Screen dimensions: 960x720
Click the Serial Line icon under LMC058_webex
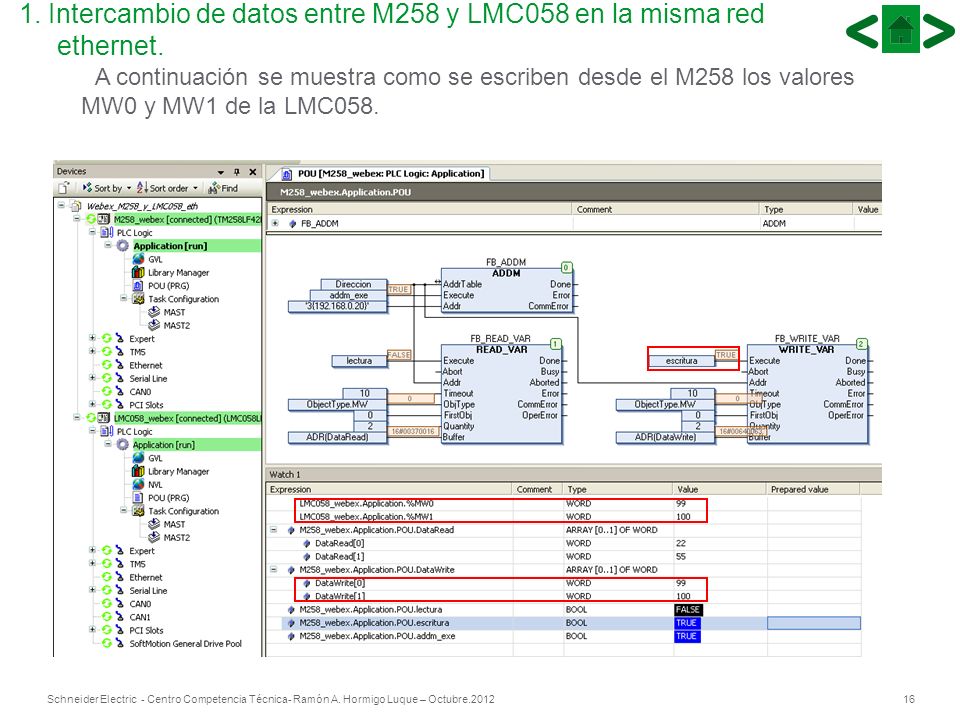[x=119, y=590]
